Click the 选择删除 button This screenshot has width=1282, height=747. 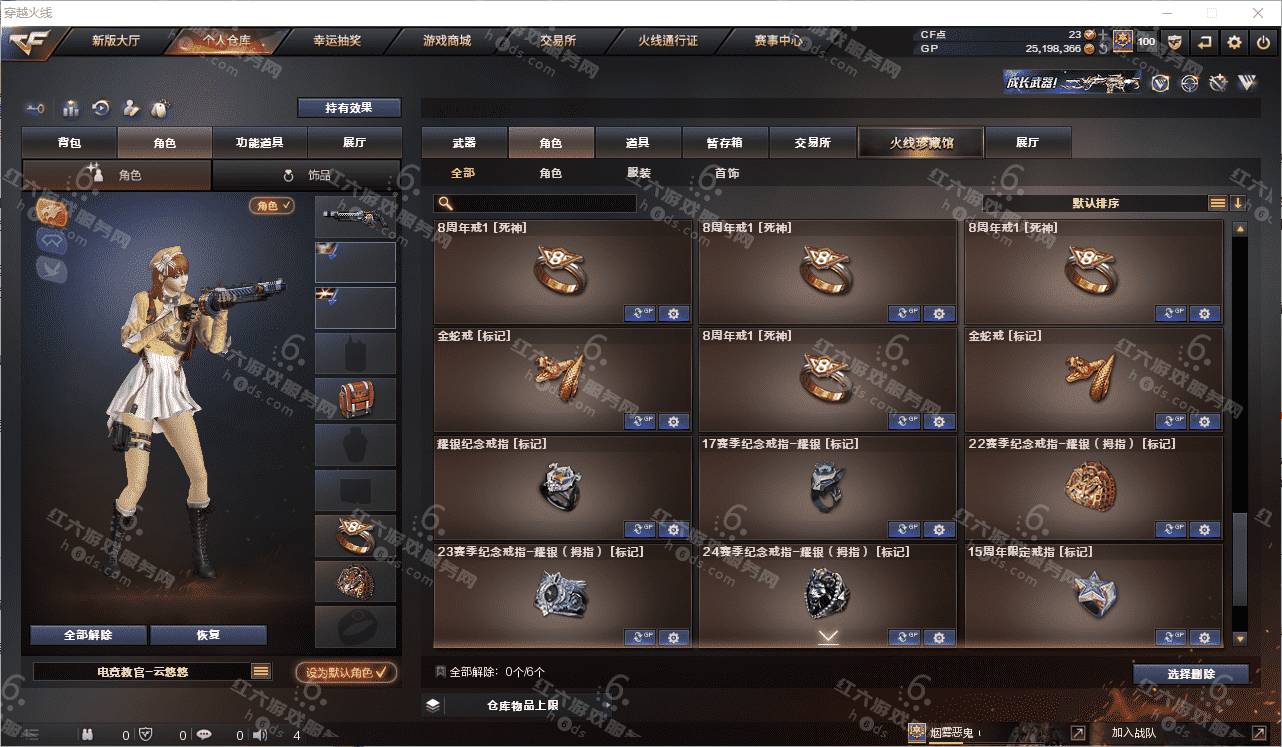[1191, 674]
